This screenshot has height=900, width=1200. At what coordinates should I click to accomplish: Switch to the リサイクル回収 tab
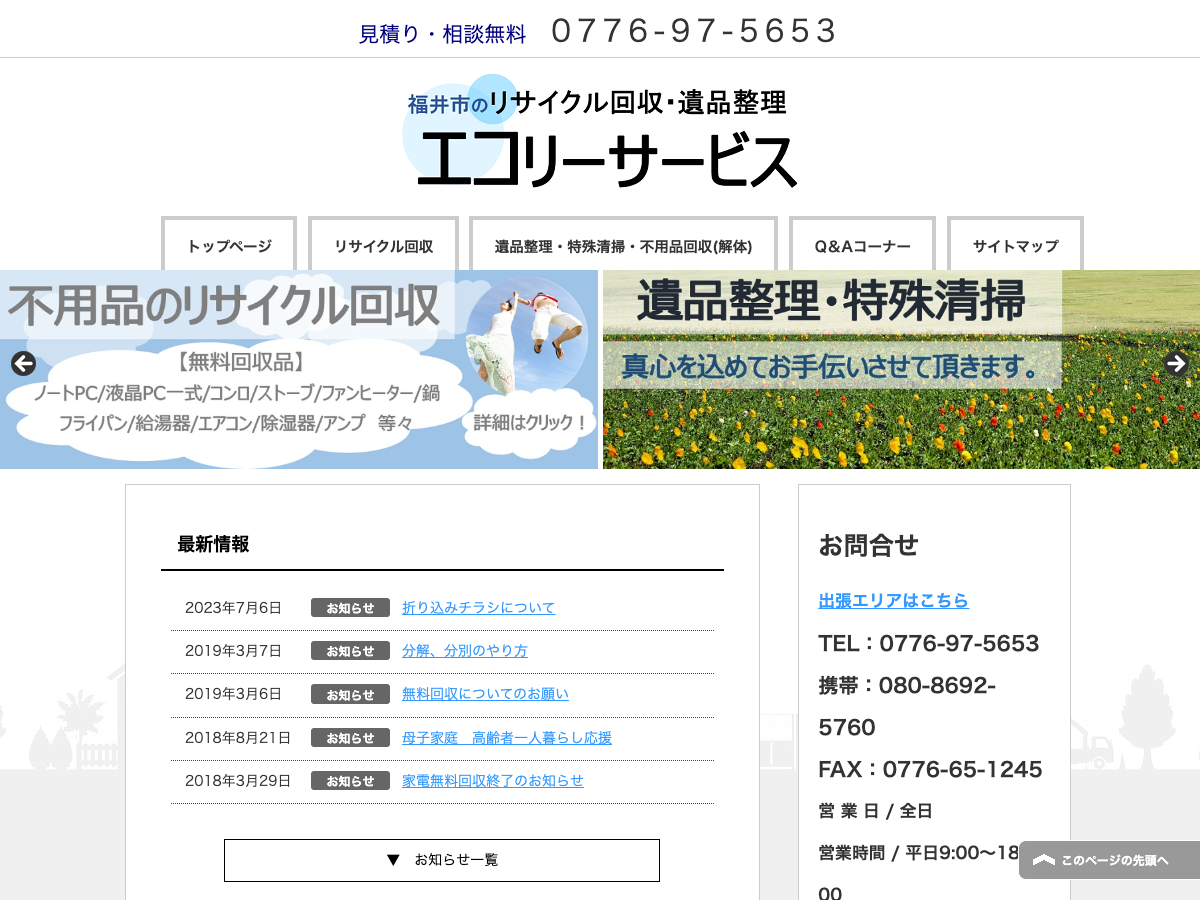pyautogui.click(x=383, y=244)
